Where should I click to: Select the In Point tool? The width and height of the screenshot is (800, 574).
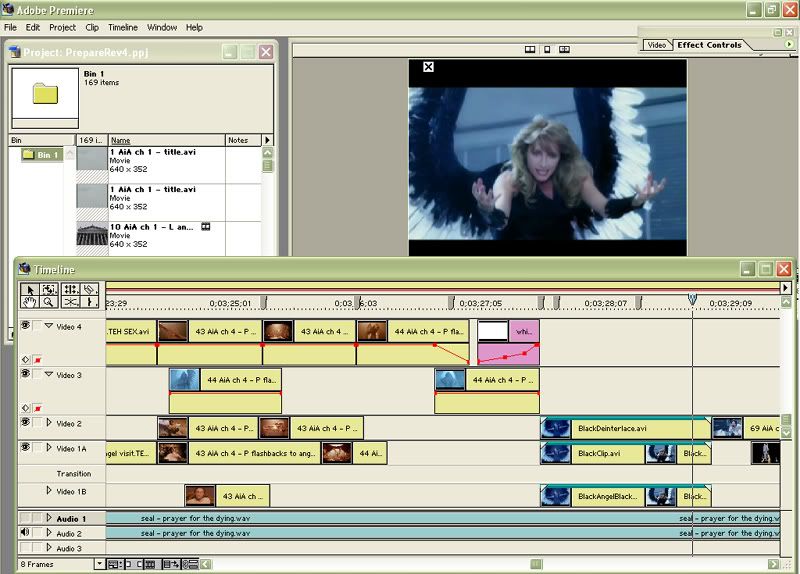[x=90, y=302]
